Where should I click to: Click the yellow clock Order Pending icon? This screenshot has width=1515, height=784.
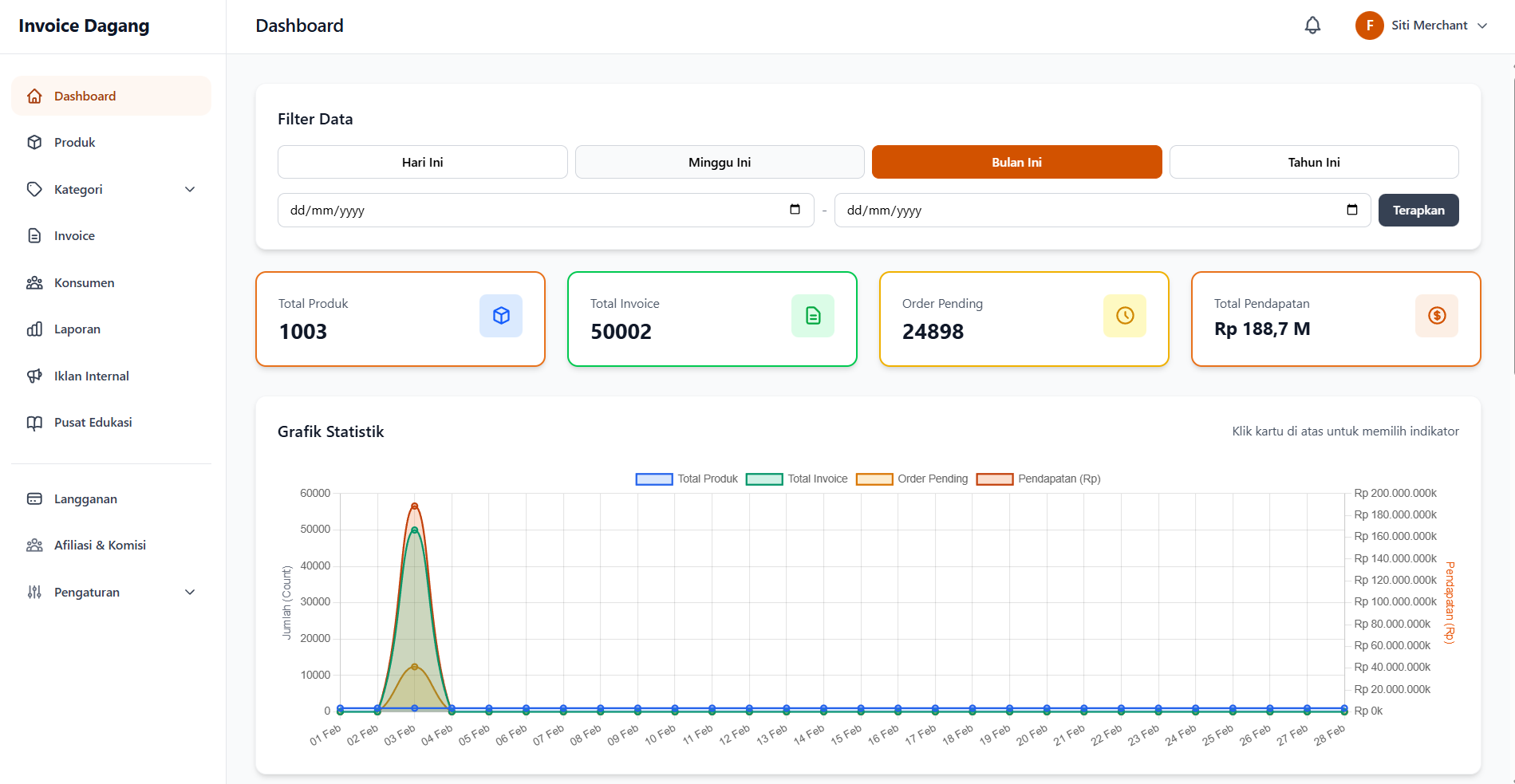1125,316
